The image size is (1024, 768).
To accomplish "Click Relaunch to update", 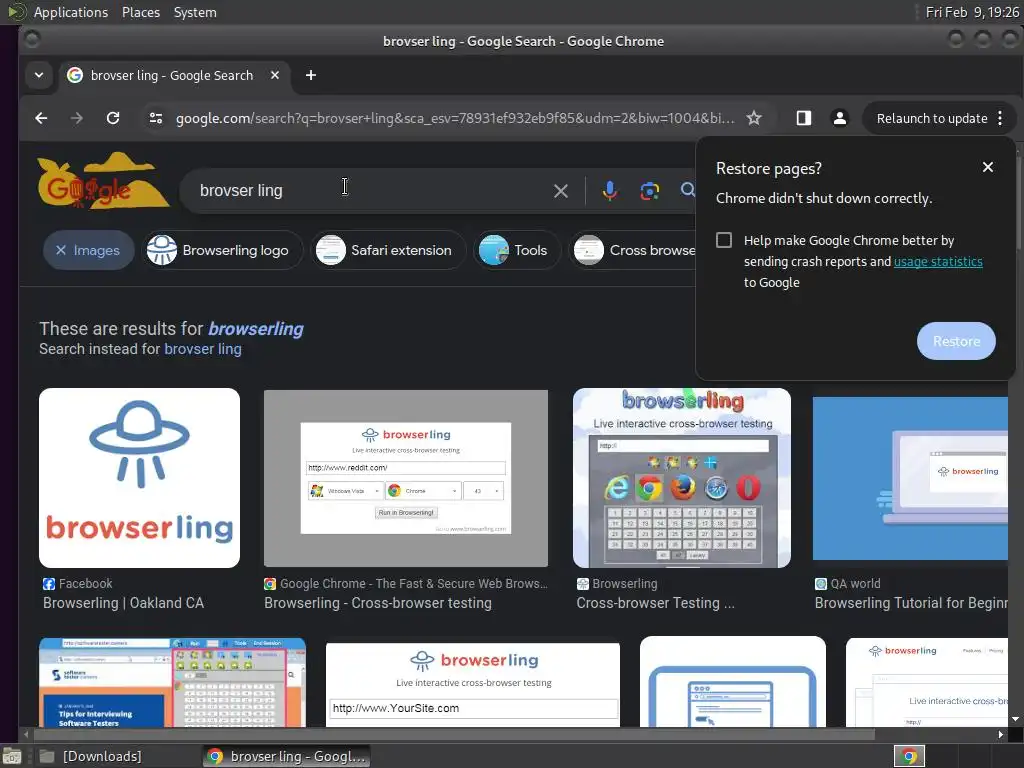I will pos(932,118).
